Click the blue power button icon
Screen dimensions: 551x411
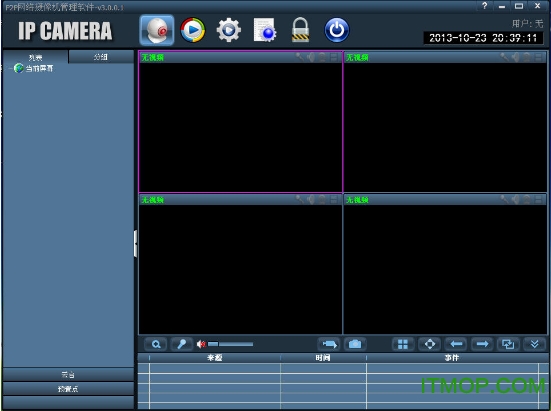click(x=337, y=30)
